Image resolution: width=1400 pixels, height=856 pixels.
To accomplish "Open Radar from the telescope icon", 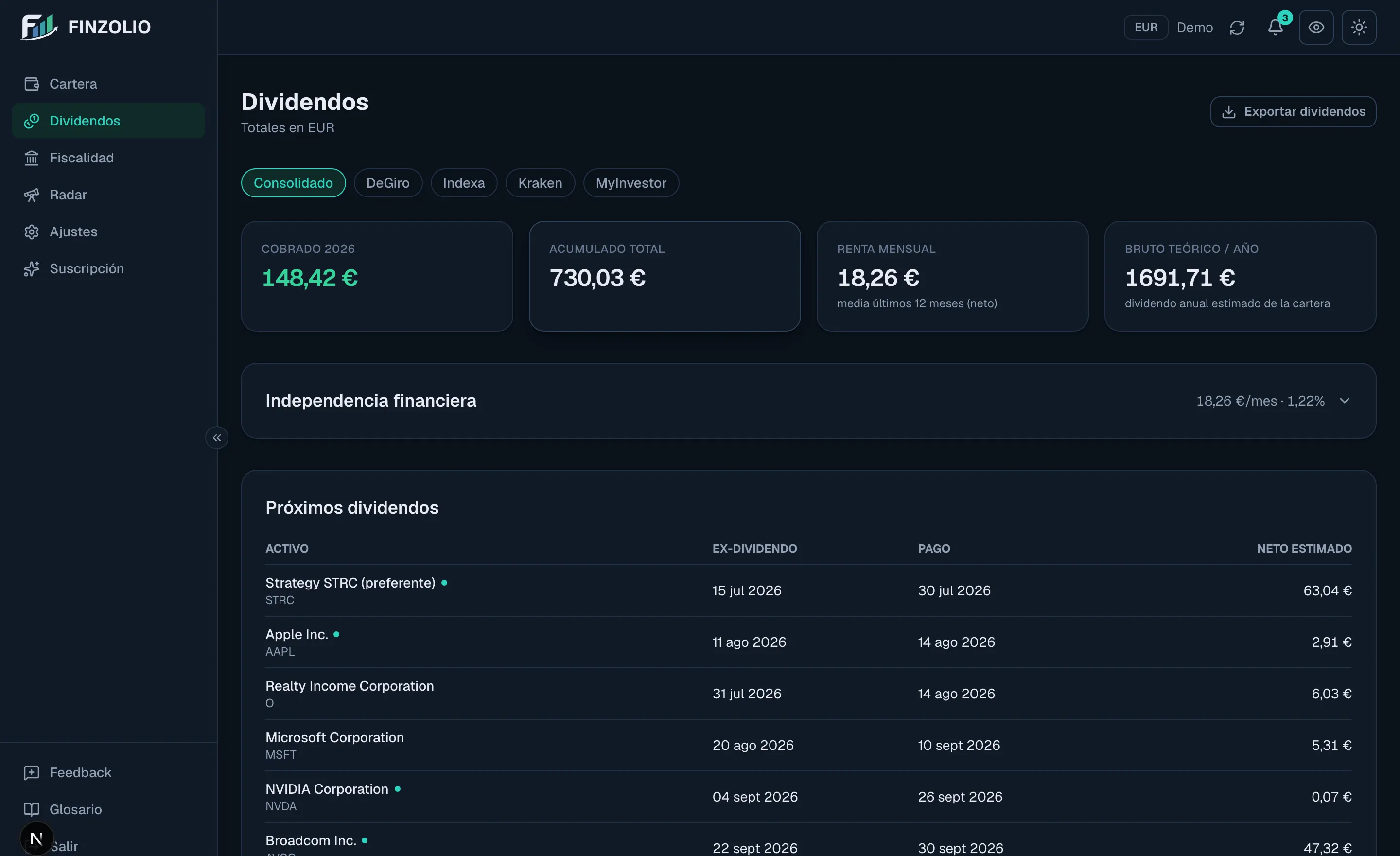I will 31,195.
